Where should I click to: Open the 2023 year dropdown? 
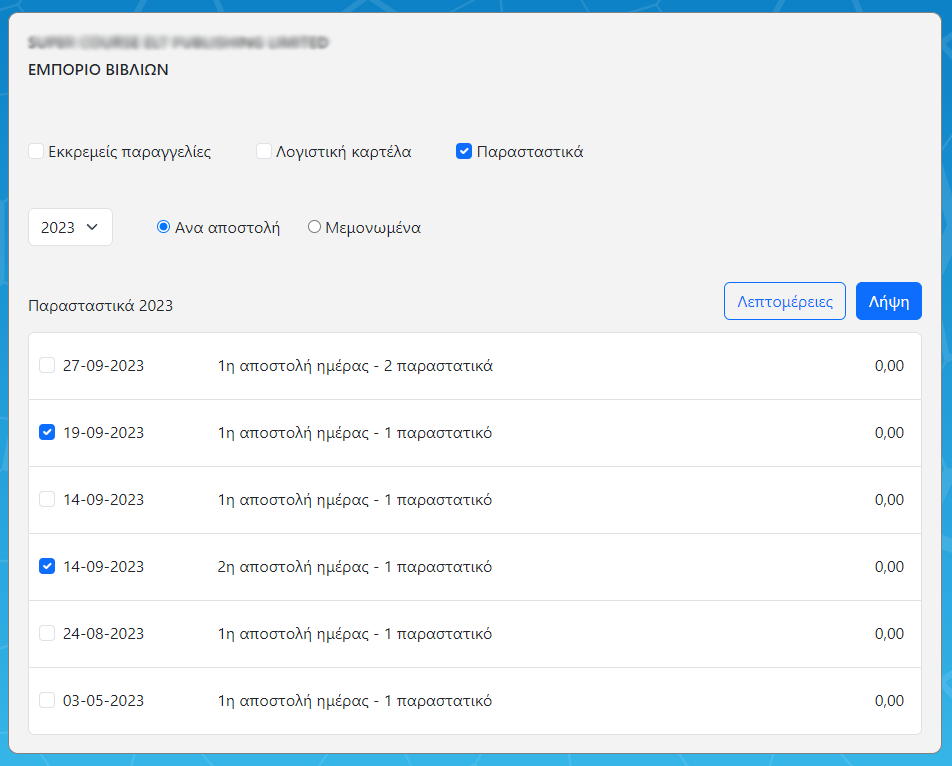tap(70, 227)
